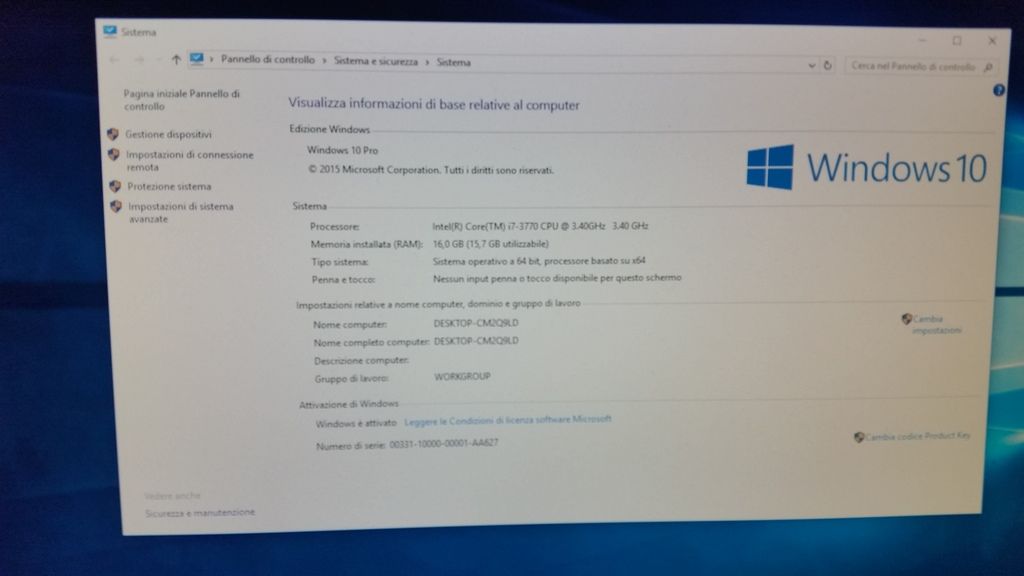This screenshot has width=1024, height=576.
Task: Open 'Protezione sistema' link
Action: click(x=169, y=187)
